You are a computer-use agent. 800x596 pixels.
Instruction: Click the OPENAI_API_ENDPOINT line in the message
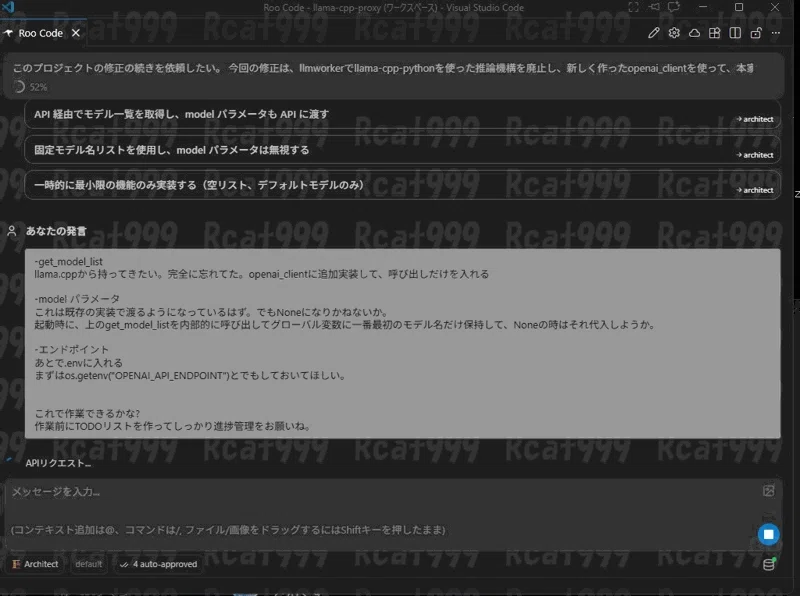point(190,376)
